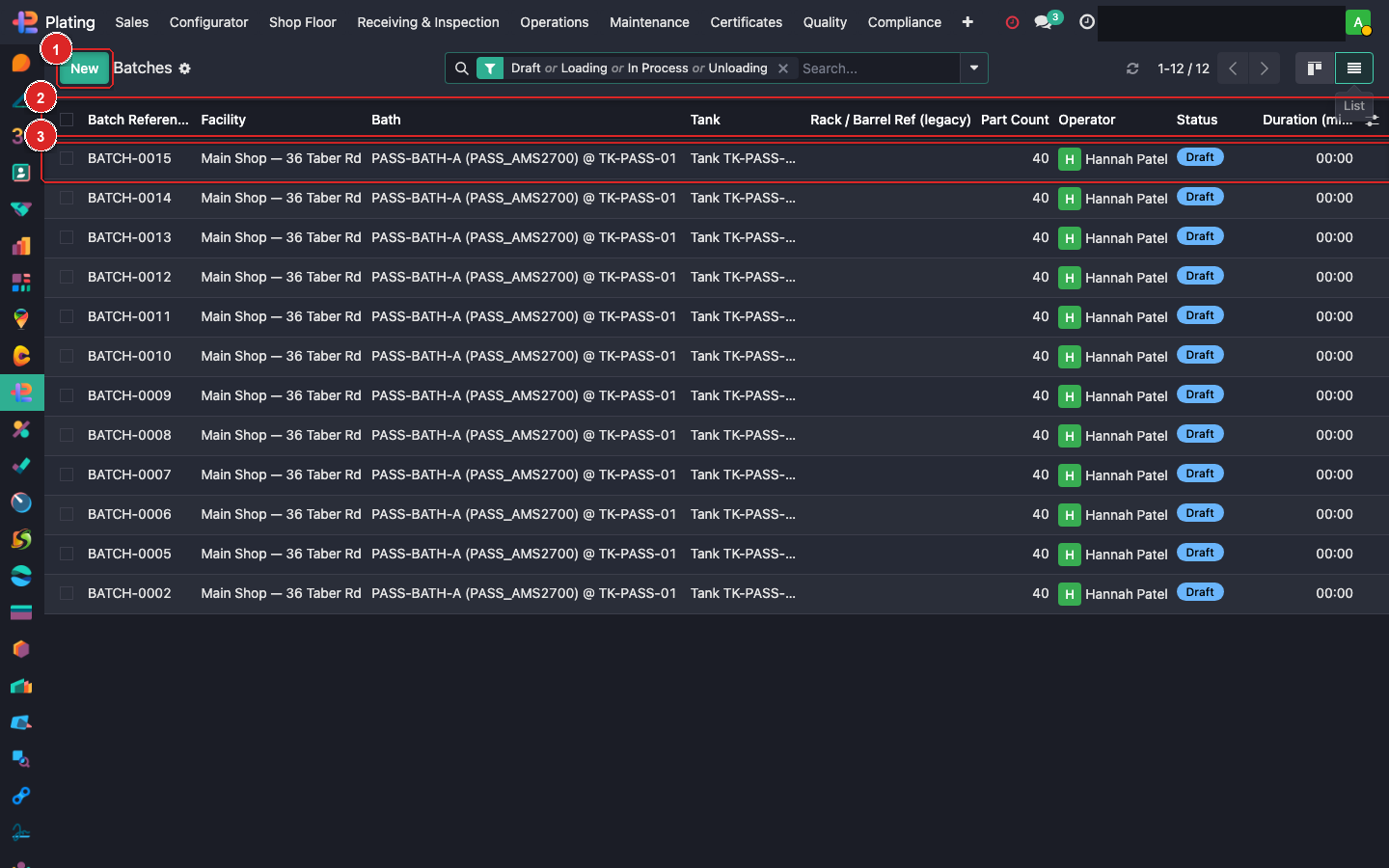Screen dimensions: 1389x868
Task: Open the Maintenance menu
Action: point(649,22)
